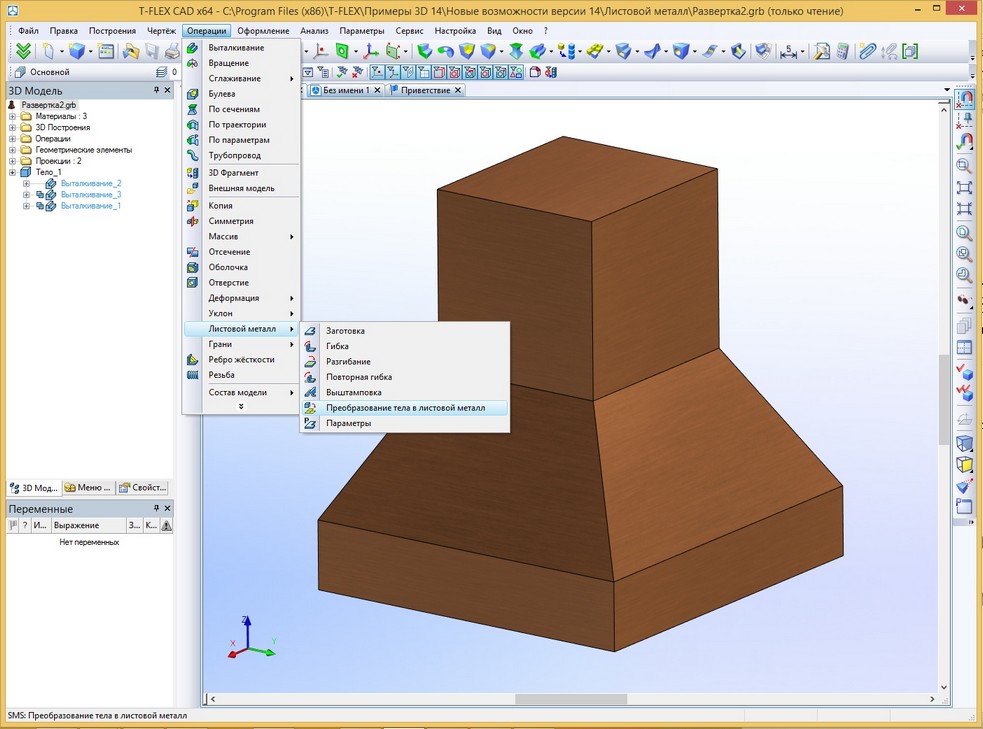Switch to the Приветствие document tab
983x729 pixels.
tap(426, 90)
